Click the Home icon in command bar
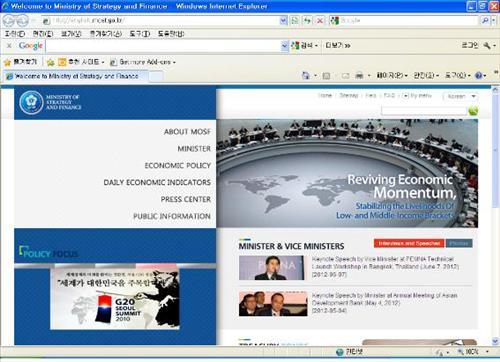 306,76
